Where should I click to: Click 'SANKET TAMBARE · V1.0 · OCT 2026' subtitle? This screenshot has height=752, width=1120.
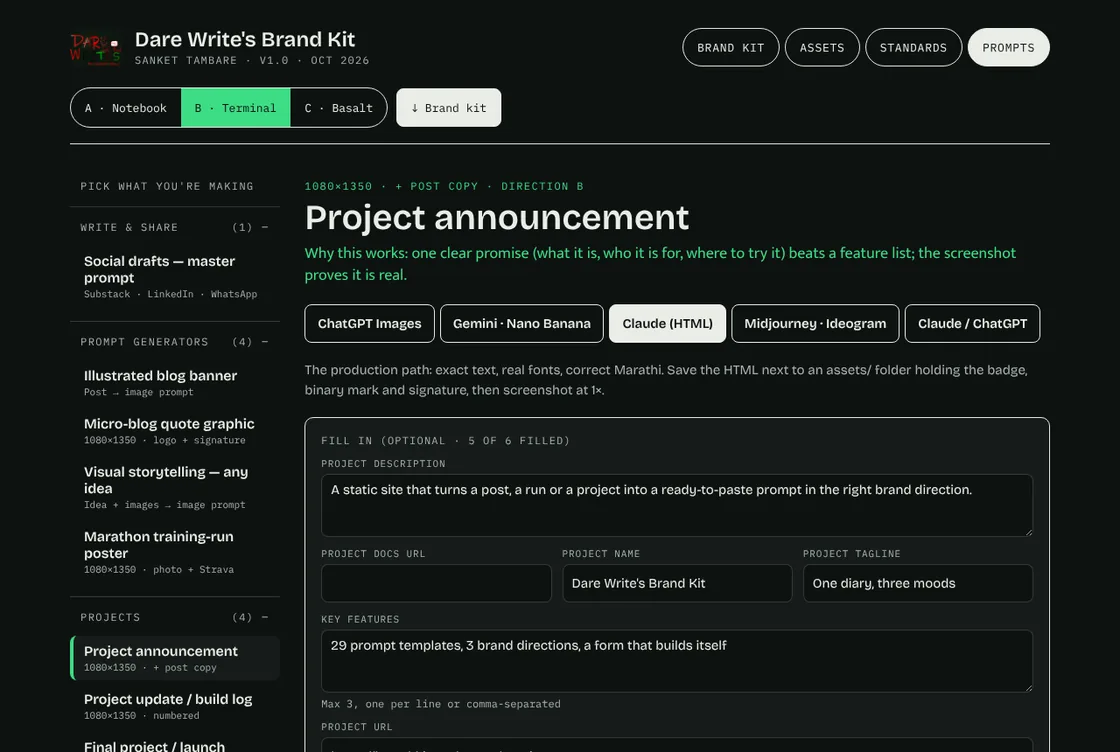[x=252, y=61]
